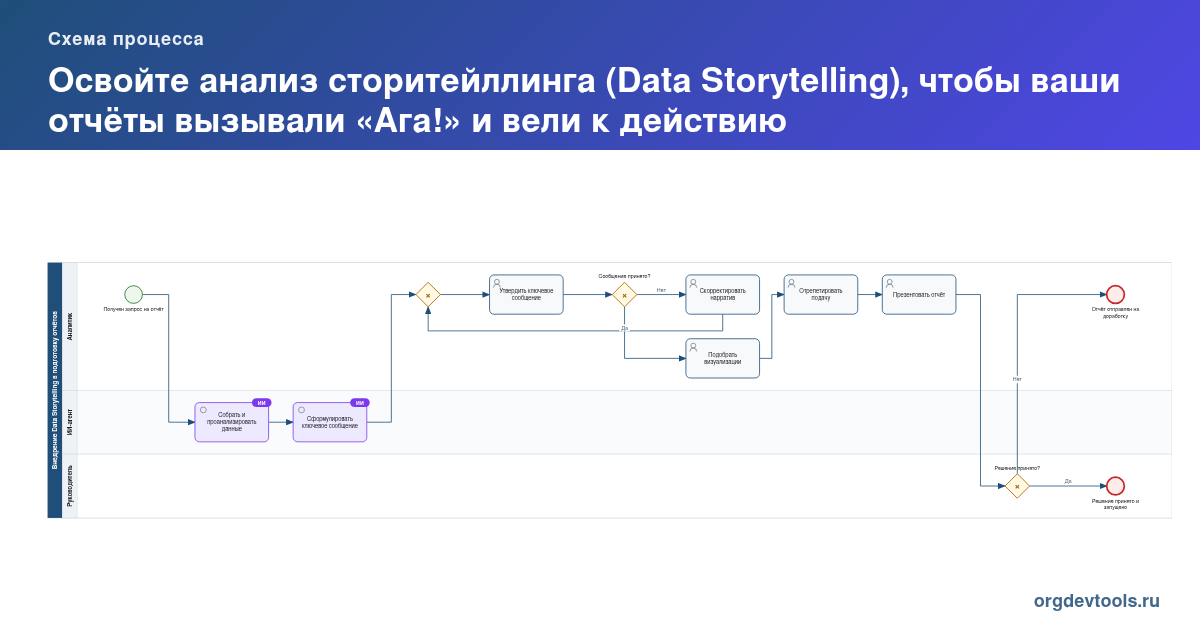Click the "ИИ-агент" lane header
1200x630 pixels.
pos(70,422)
